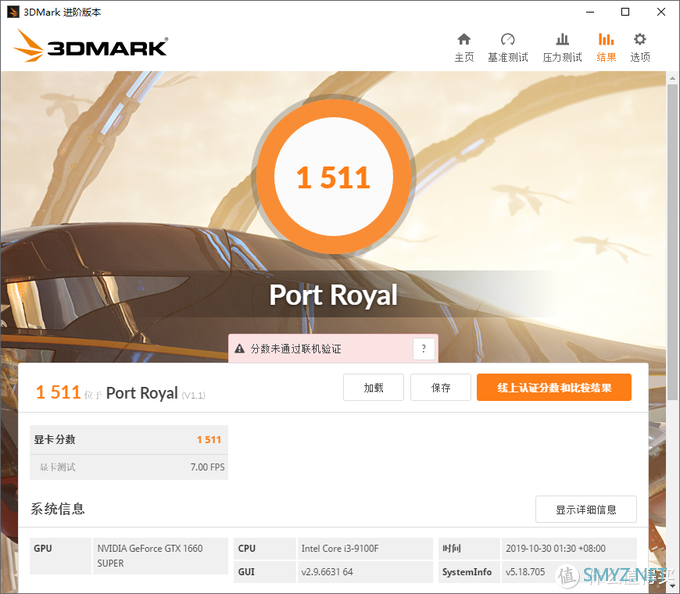Click the large 1 511 score circle
Viewport: 680px width, 594px height.
[x=333, y=177]
